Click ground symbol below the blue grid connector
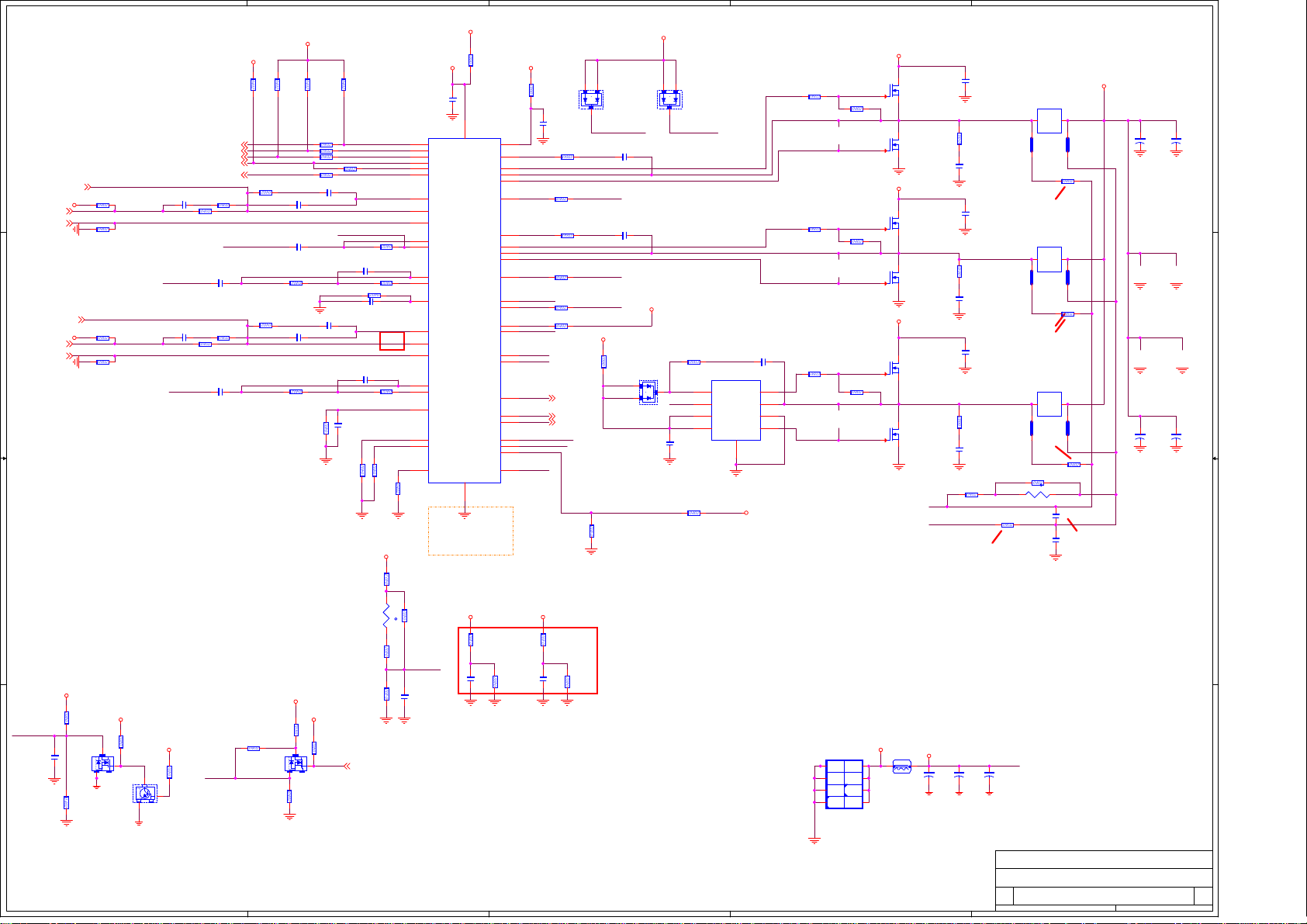The image size is (1307, 924). (814, 840)
